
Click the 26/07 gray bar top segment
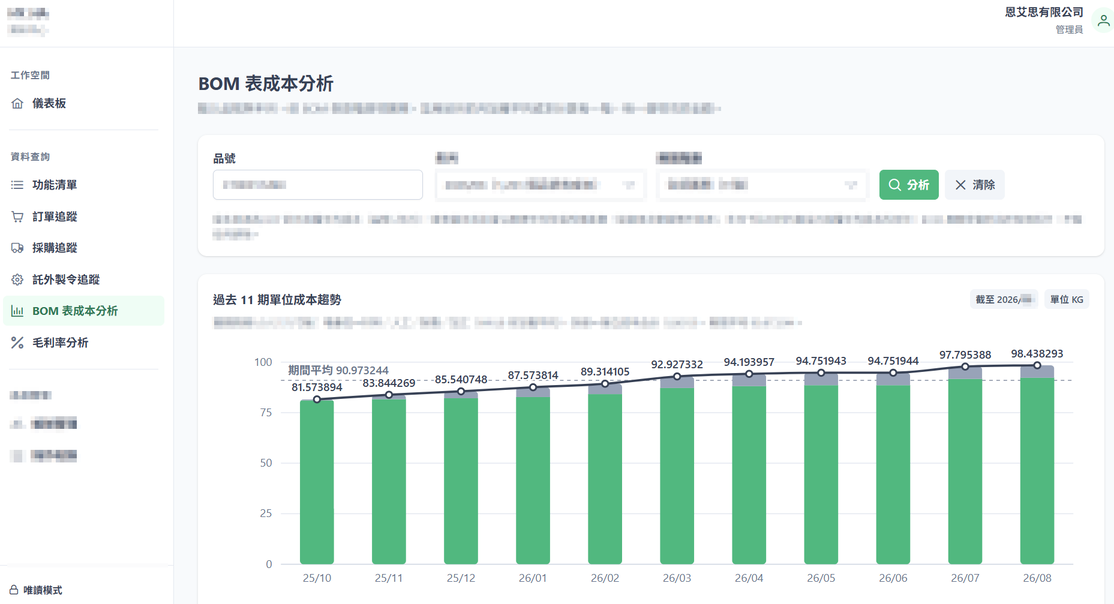click(965, 373)
